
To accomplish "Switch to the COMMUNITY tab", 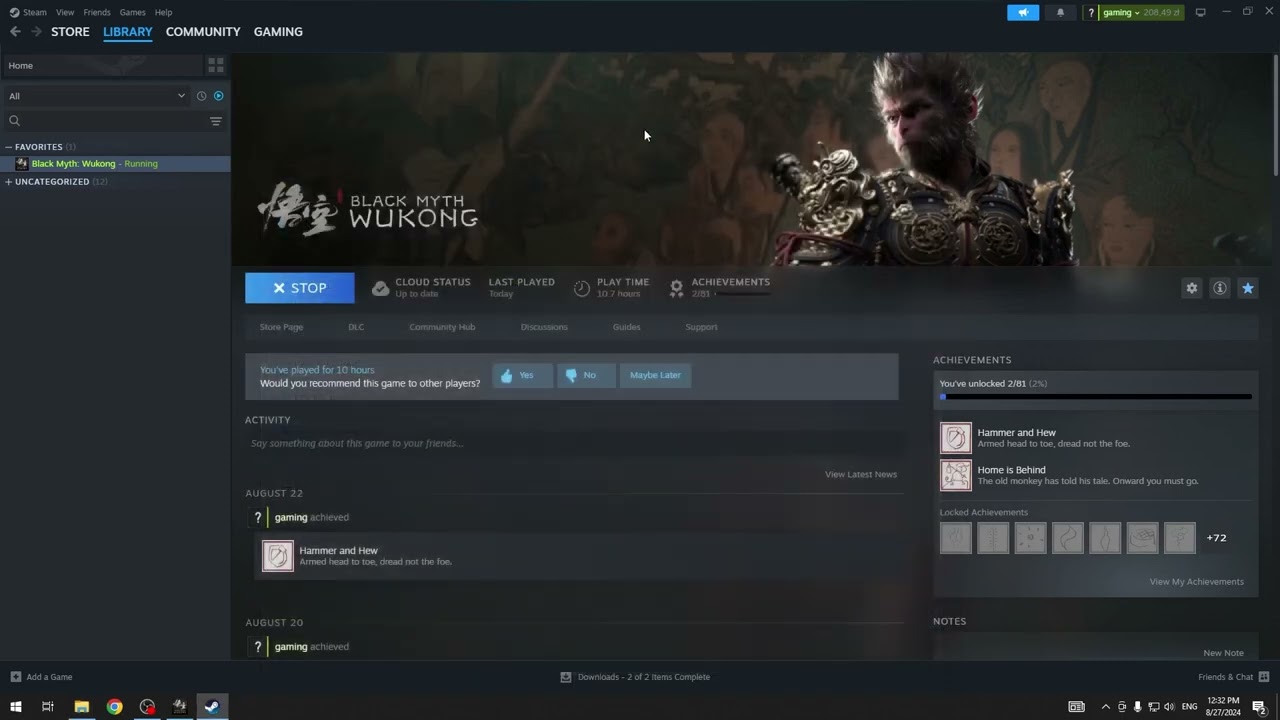I will (203, 32).
